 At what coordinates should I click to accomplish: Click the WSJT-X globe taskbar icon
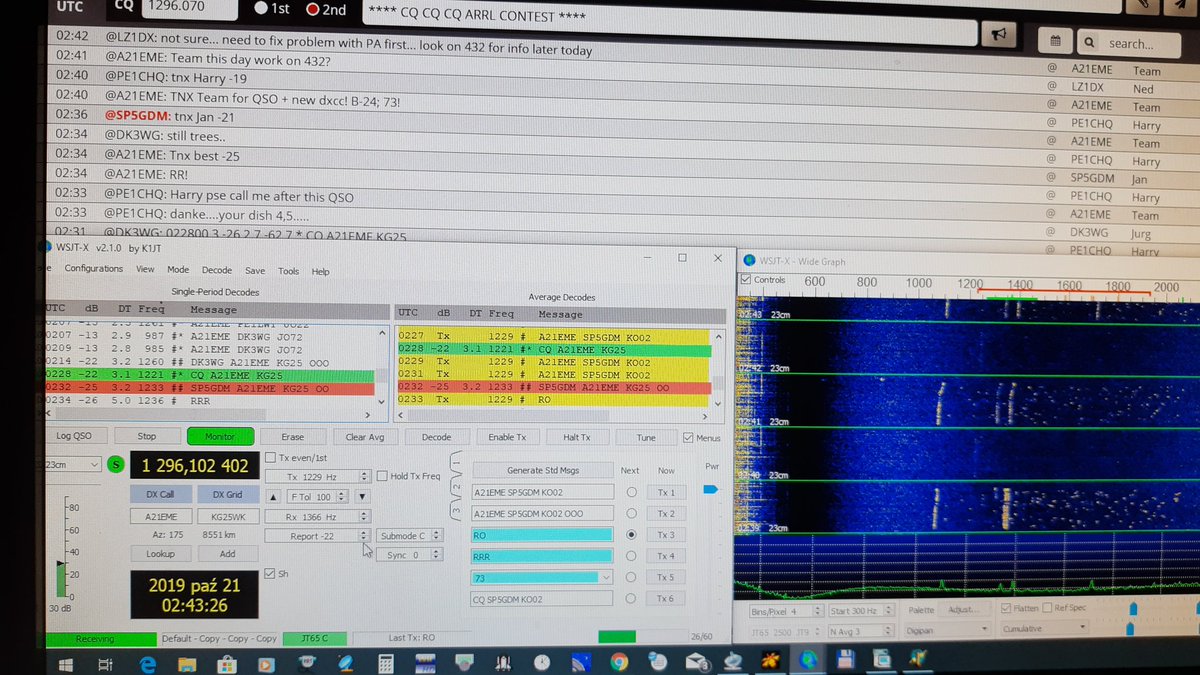(808, 661)
